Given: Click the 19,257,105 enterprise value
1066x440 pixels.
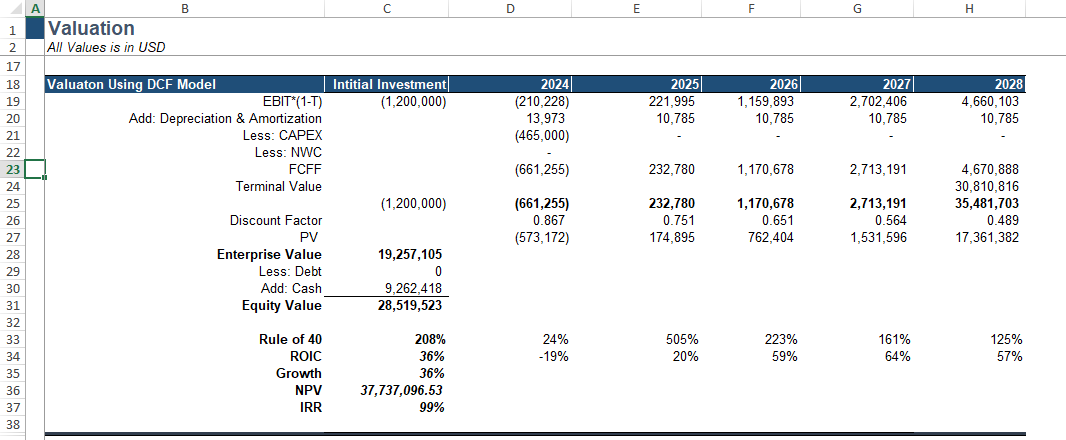Looking at the screenshot, I should [x=410, y=254].
